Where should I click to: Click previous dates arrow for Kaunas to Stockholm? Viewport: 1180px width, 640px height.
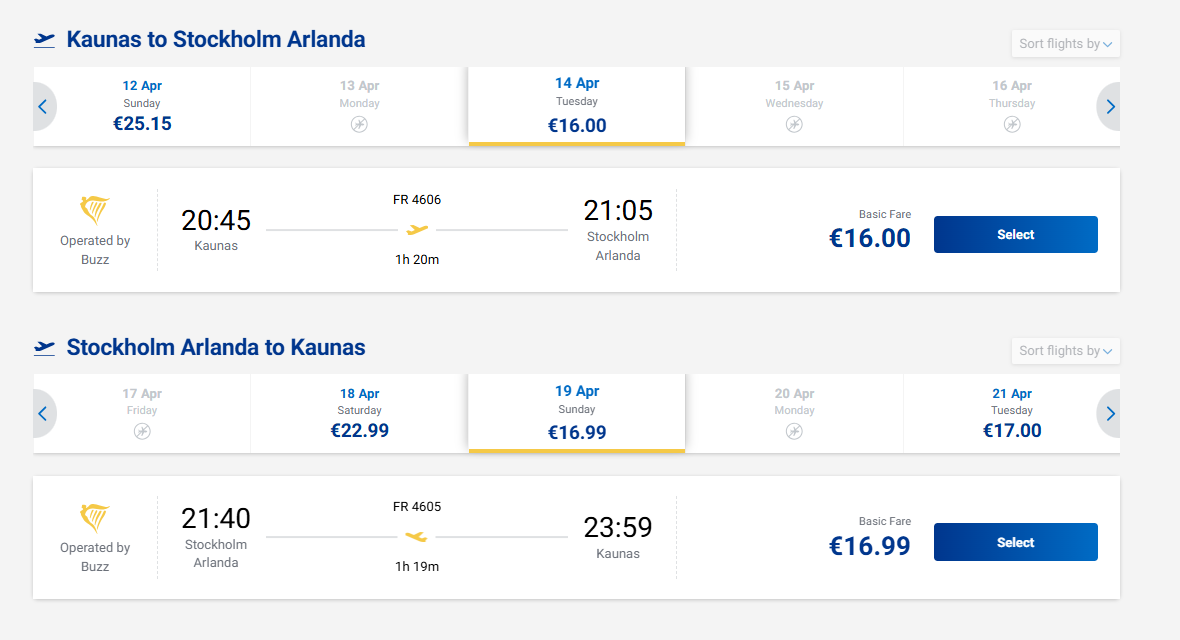43,107
